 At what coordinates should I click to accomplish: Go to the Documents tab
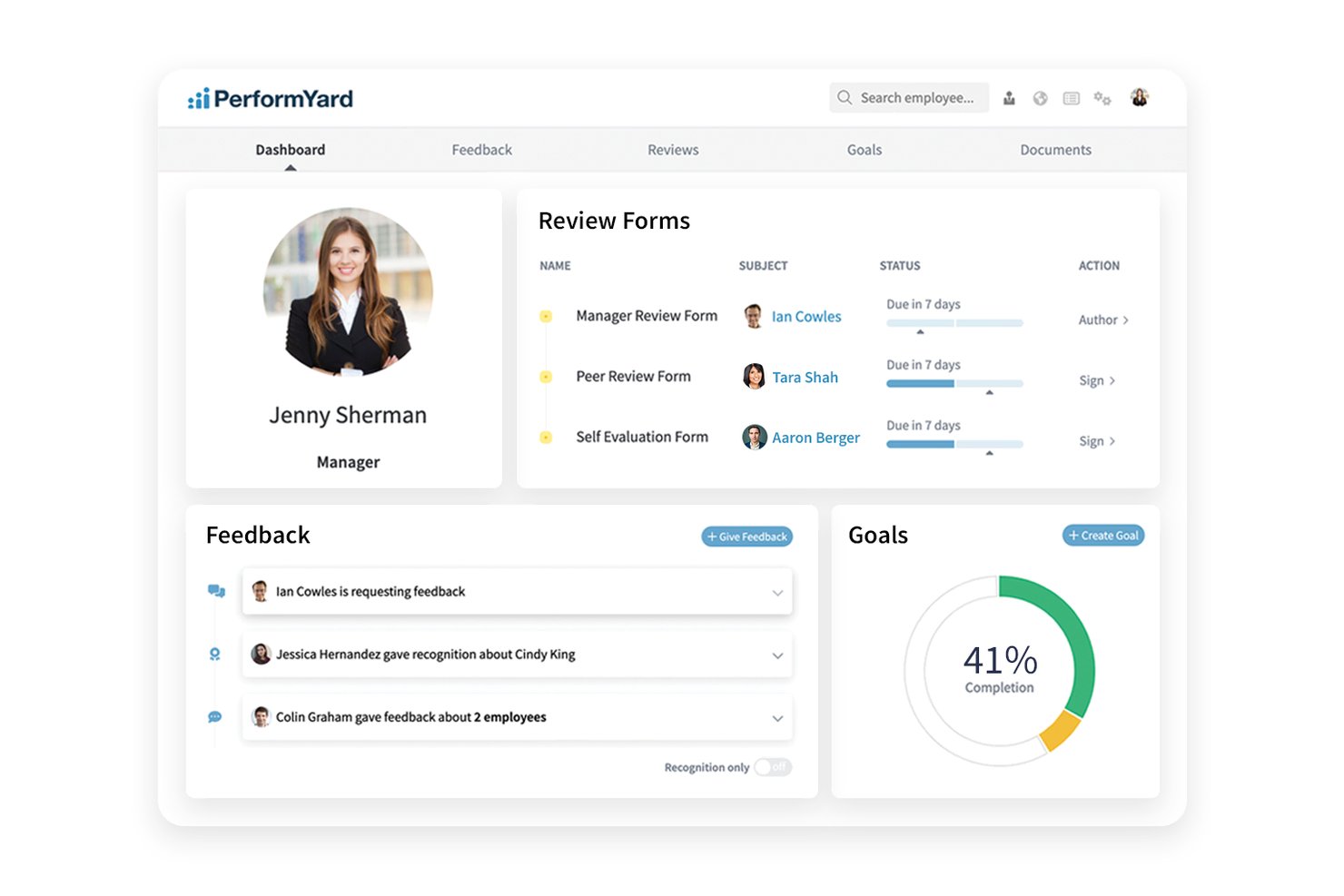pos(1055,150)
